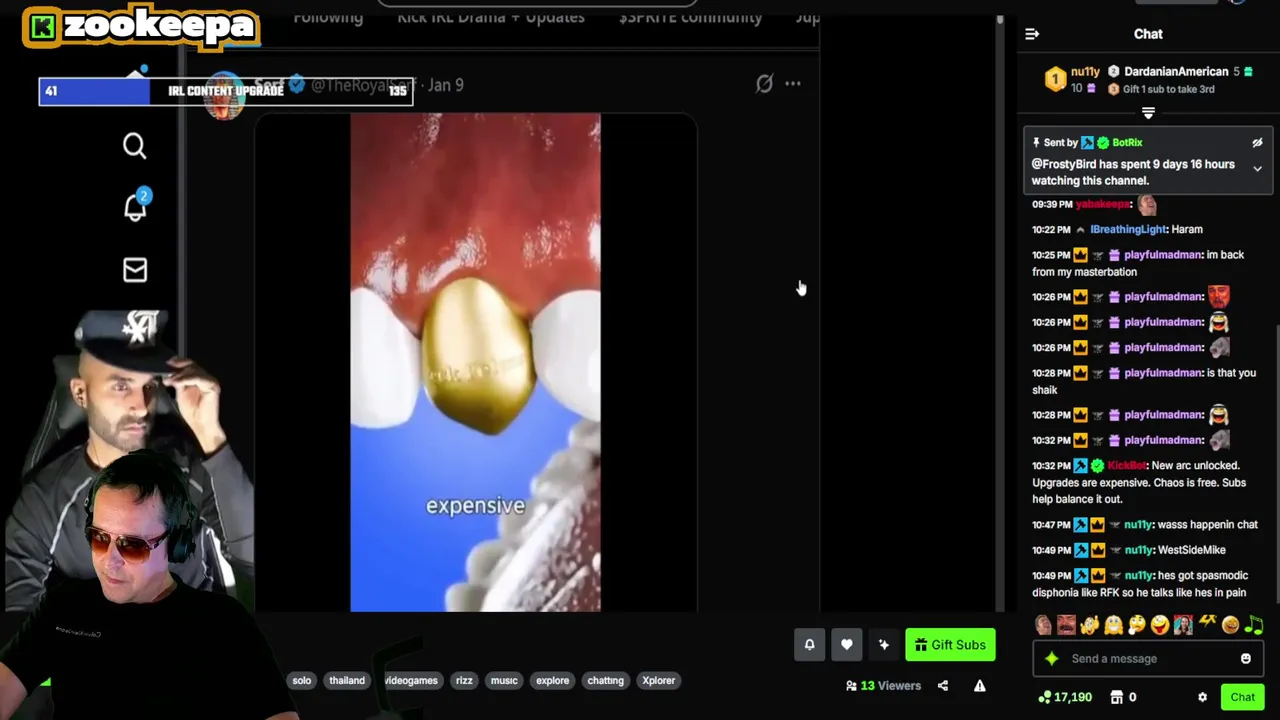Select the green music note emote
1280x720 pixels.
point(1254,625)
